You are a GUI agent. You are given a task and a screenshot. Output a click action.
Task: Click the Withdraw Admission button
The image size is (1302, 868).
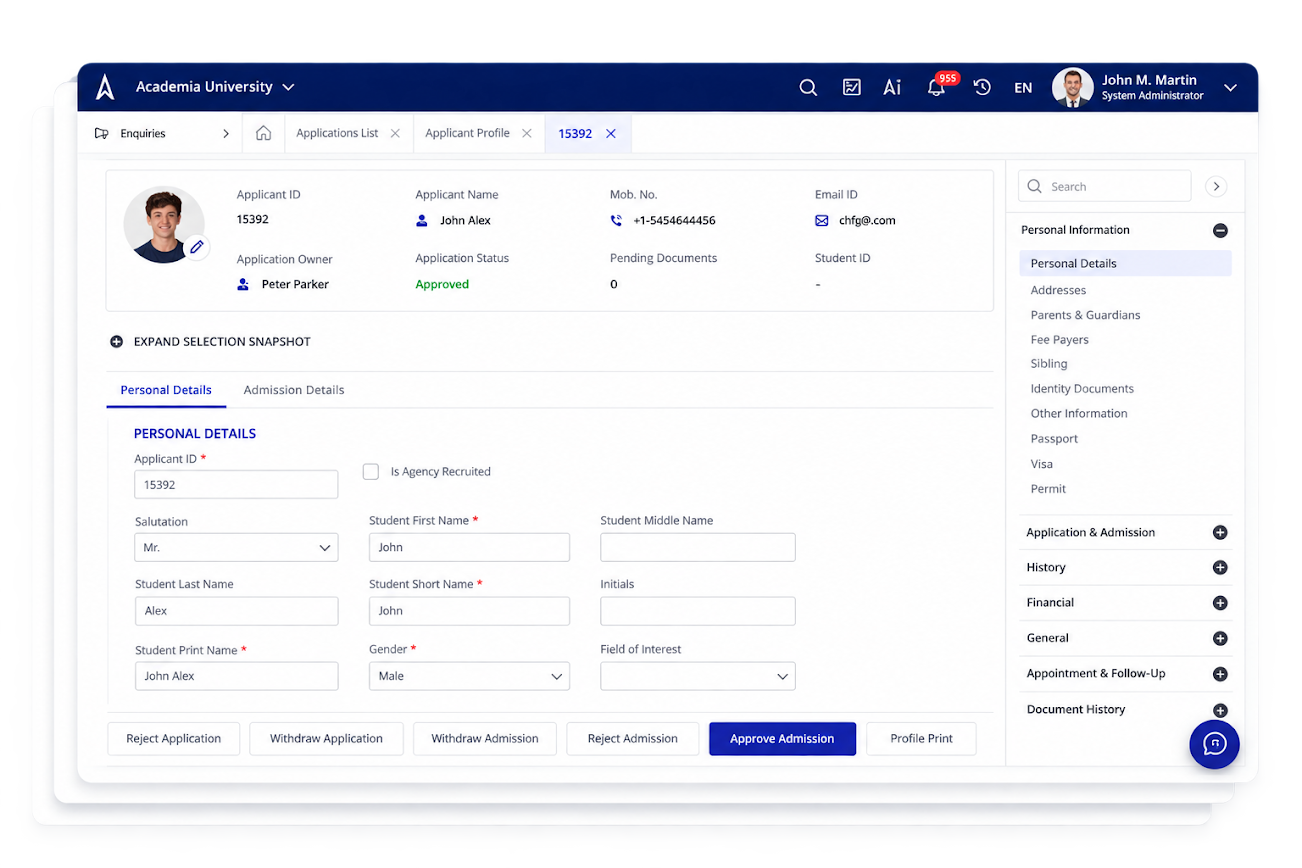(485, 739)
